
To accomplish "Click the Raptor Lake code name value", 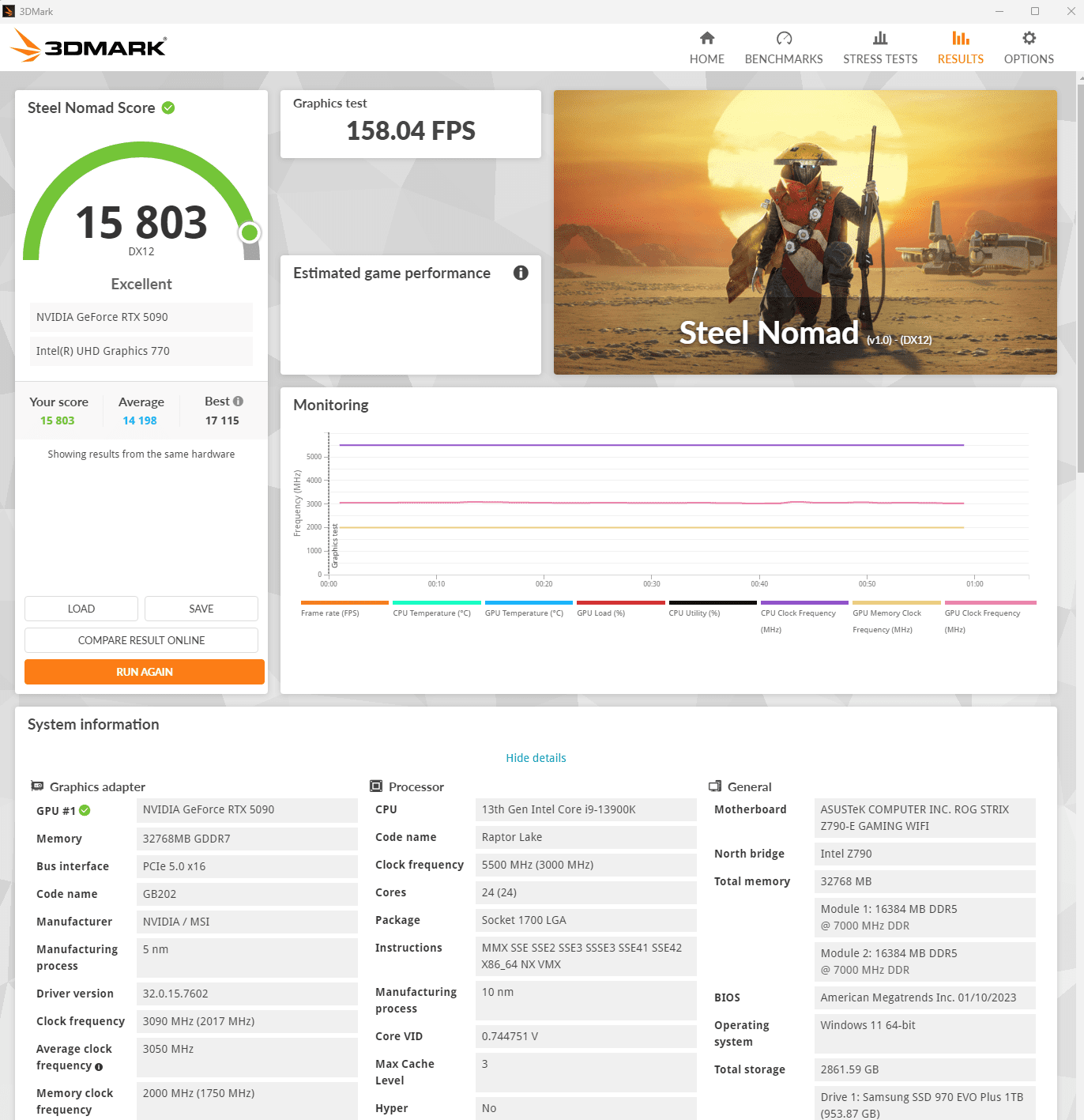I will tap(586, 837).
